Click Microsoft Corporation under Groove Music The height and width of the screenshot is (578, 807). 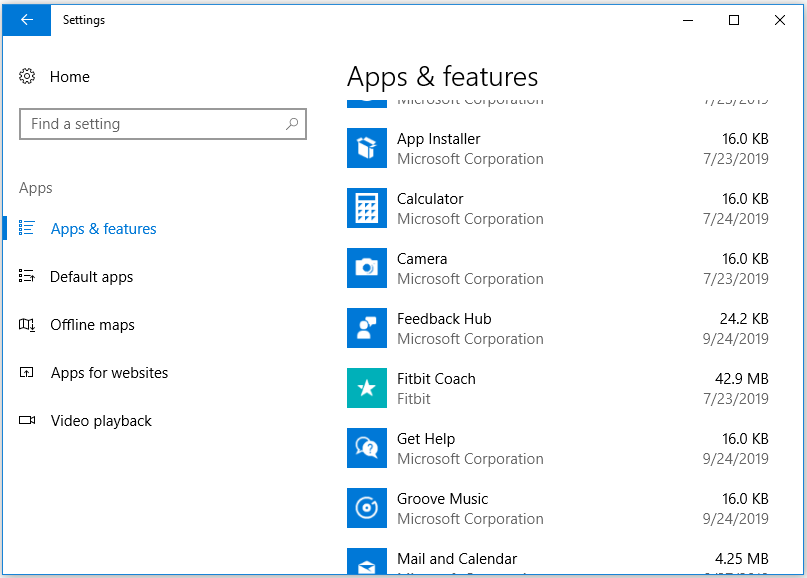[470, 519]
